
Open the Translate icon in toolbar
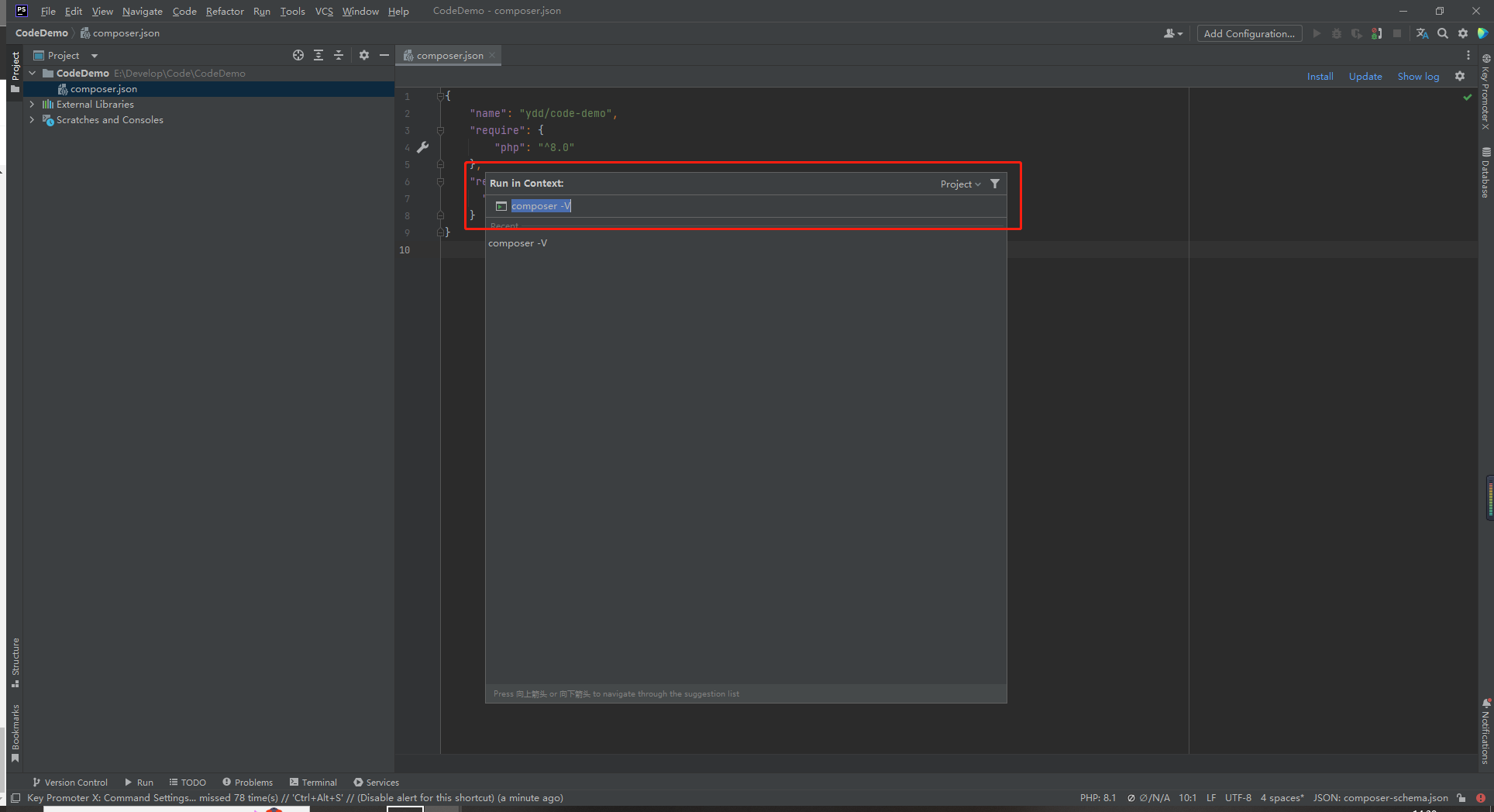click(1422, 33)
